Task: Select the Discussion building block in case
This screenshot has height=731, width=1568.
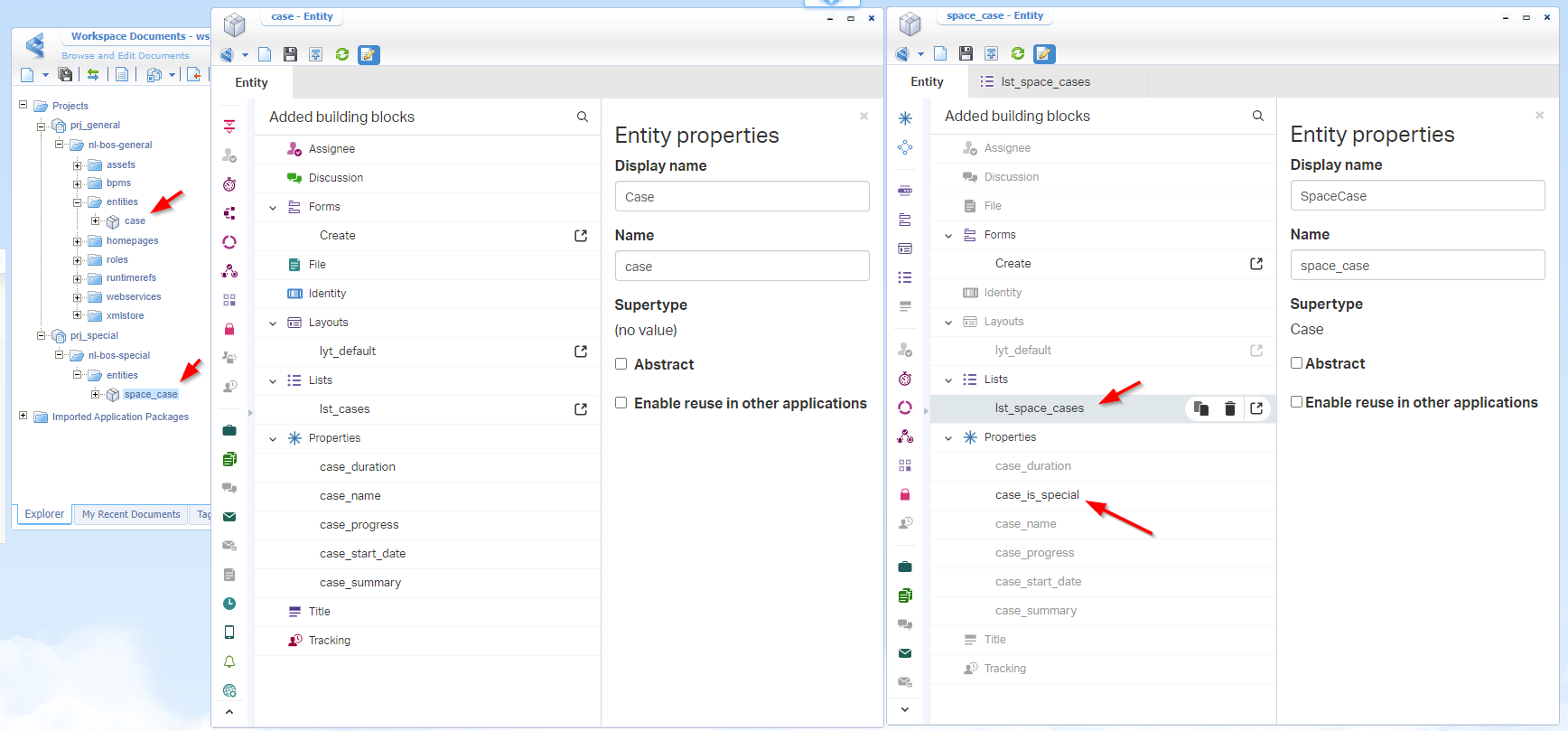Action: (335, 178)
